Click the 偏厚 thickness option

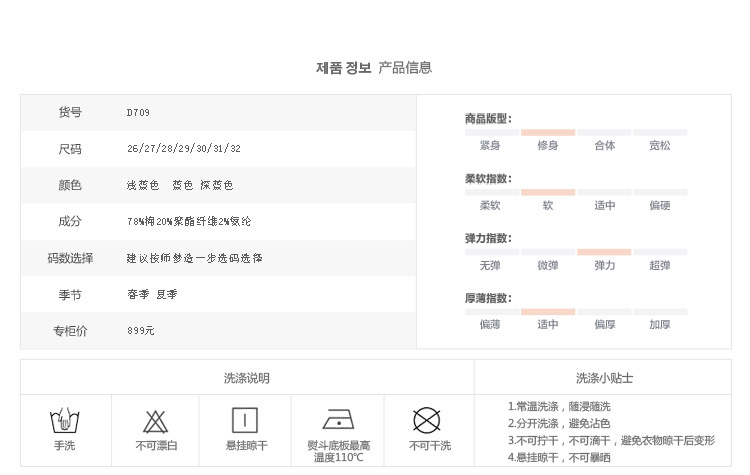click(x=605, y=325)
